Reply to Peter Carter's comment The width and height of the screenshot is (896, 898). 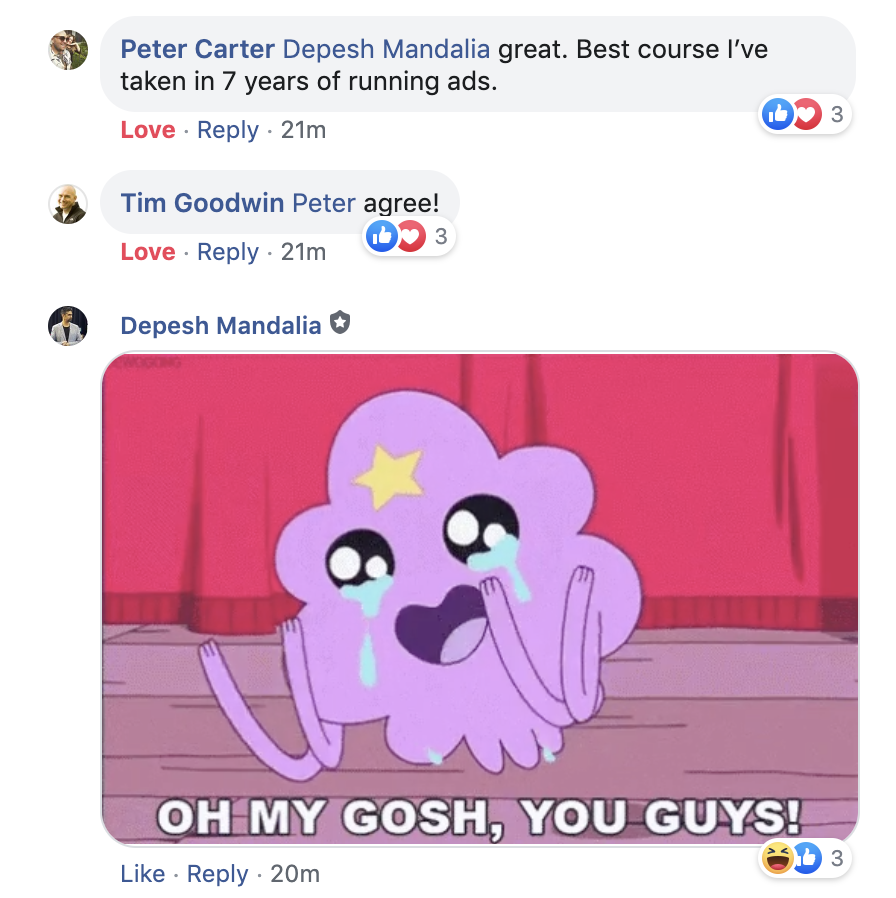[228, 130]
